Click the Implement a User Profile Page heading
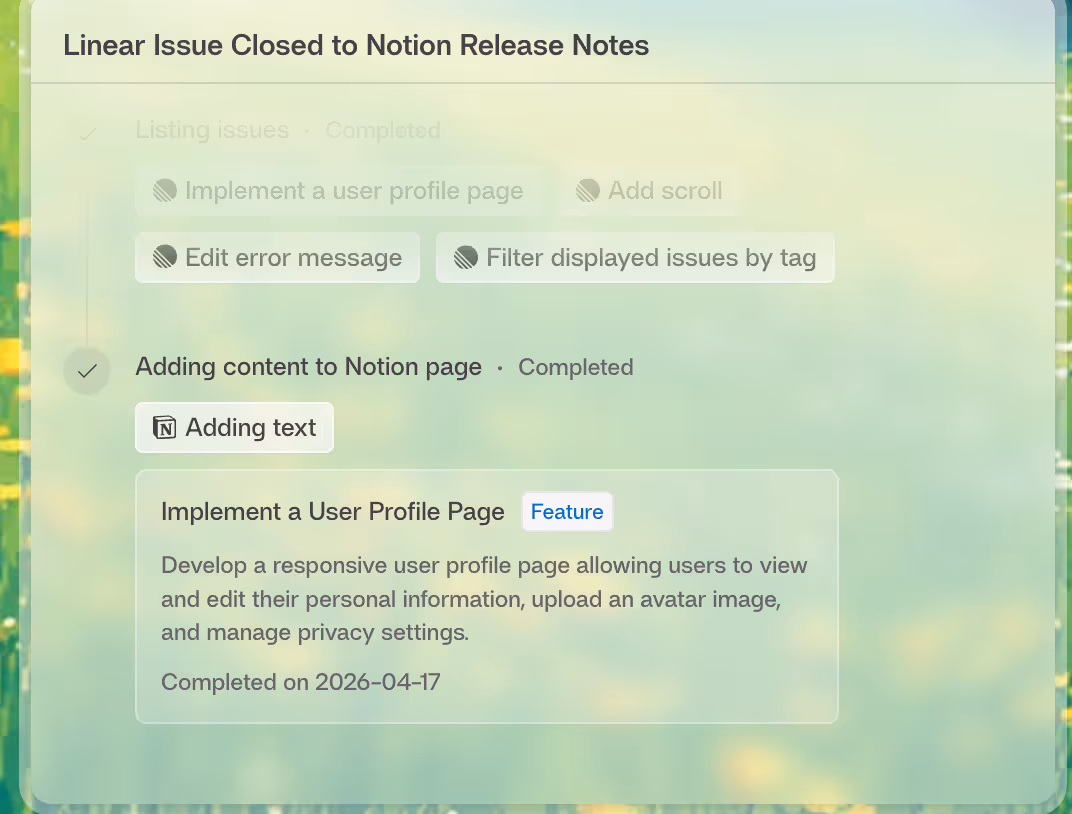1072x814 pixels. click(332, 511)
